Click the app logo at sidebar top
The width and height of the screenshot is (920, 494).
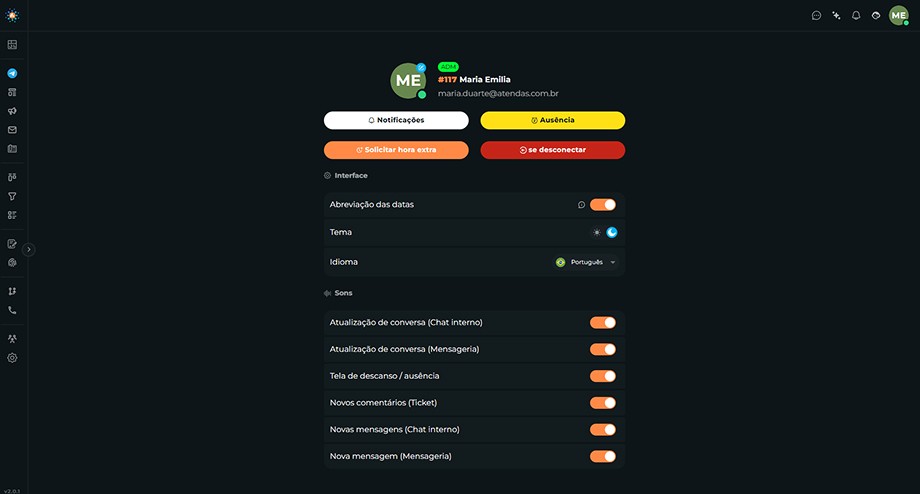pos(12,16)
